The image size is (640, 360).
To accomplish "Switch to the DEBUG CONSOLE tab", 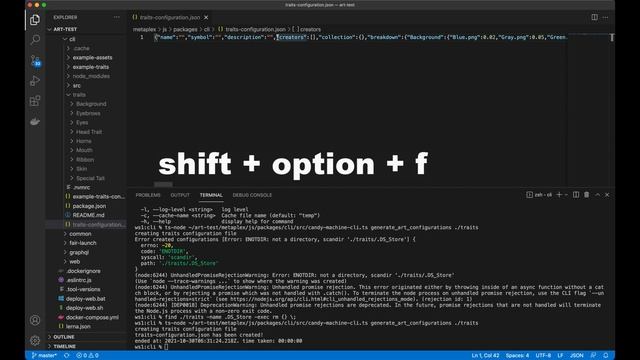I will tap(252, 195).
